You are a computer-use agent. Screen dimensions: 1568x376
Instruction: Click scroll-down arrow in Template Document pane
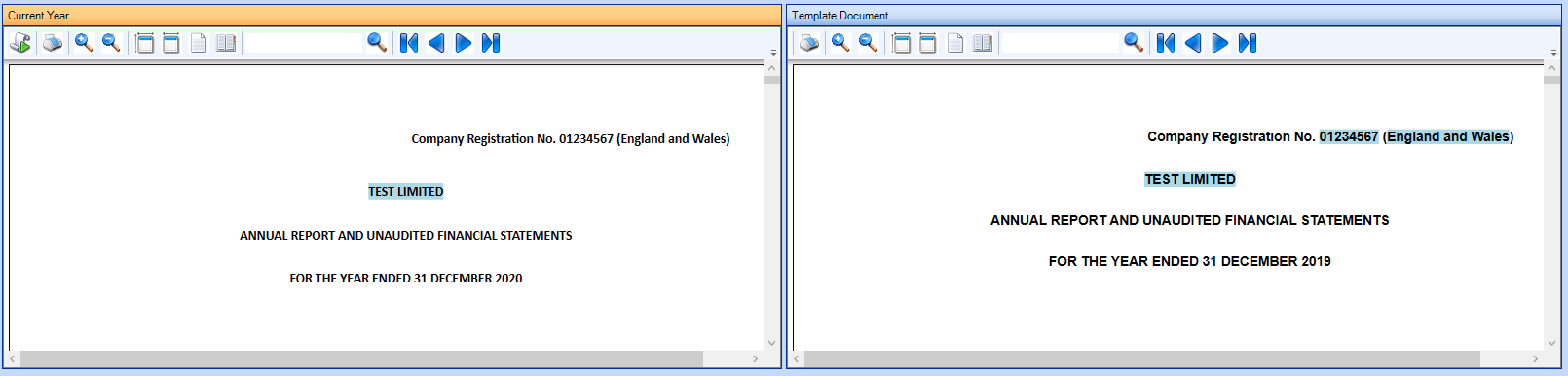[x=1551, y=343]
